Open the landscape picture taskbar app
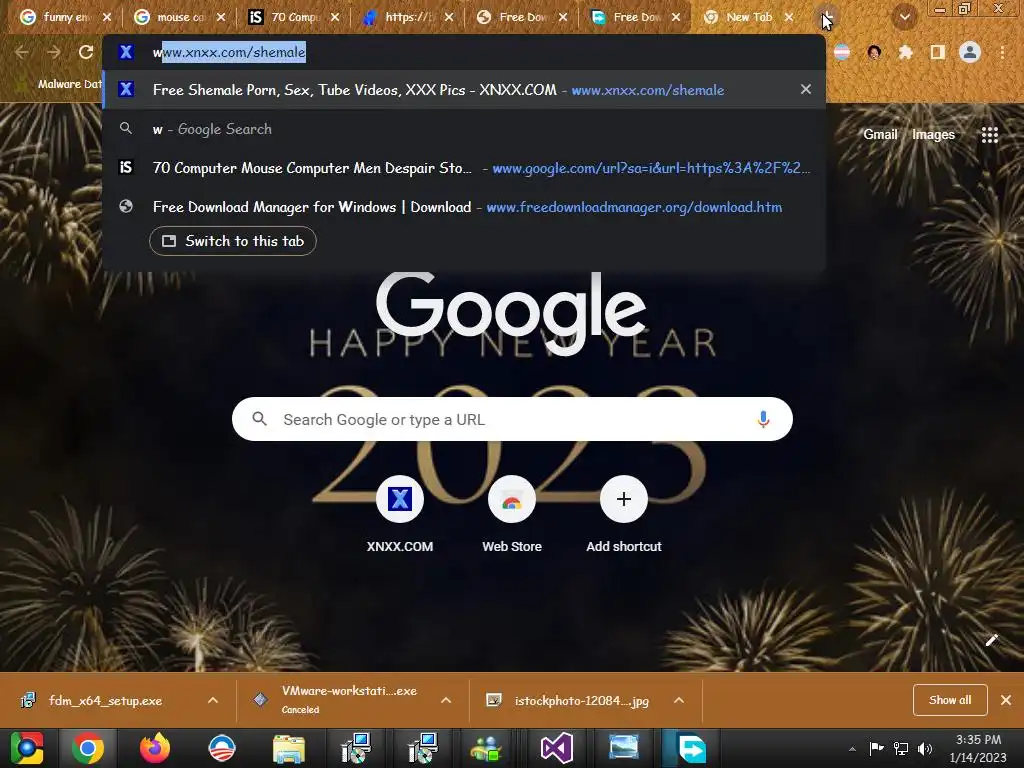Image resolution: width=1024 pixels, height=768 pixels. (624, 748)
